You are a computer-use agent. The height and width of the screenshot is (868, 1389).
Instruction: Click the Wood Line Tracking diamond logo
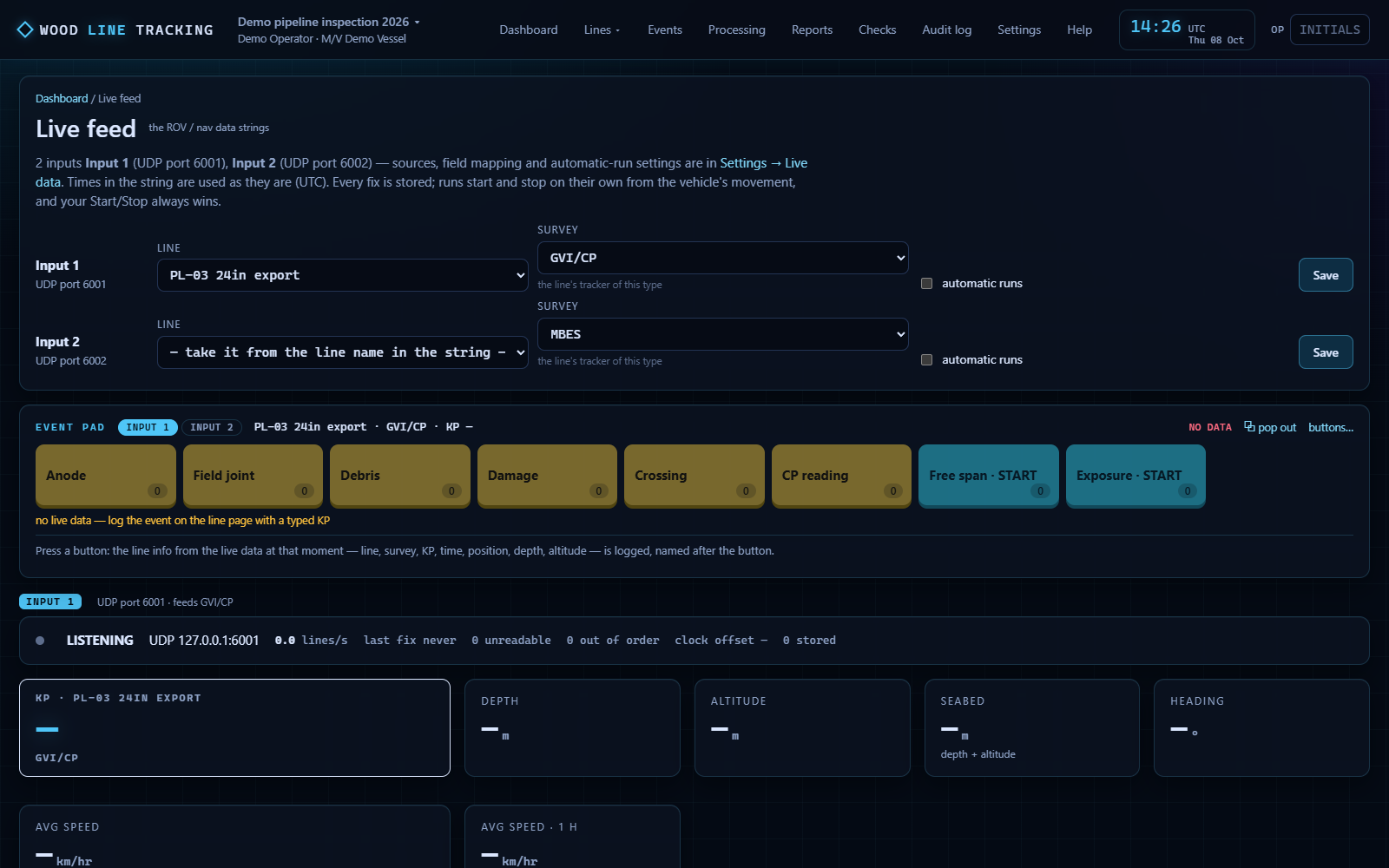click(x=25, y=30)
